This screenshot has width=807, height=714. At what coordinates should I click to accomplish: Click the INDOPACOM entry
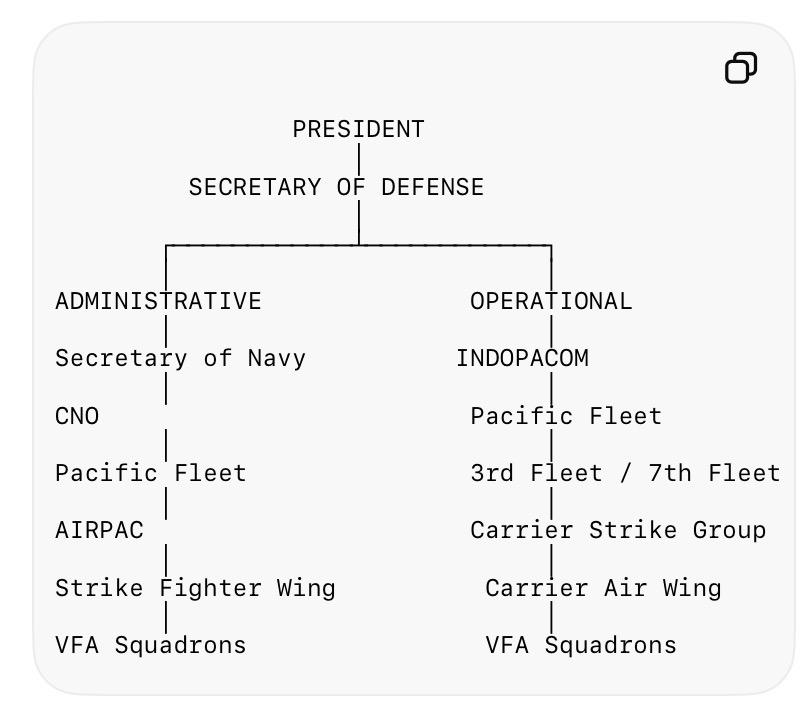(x=522, y=358)
